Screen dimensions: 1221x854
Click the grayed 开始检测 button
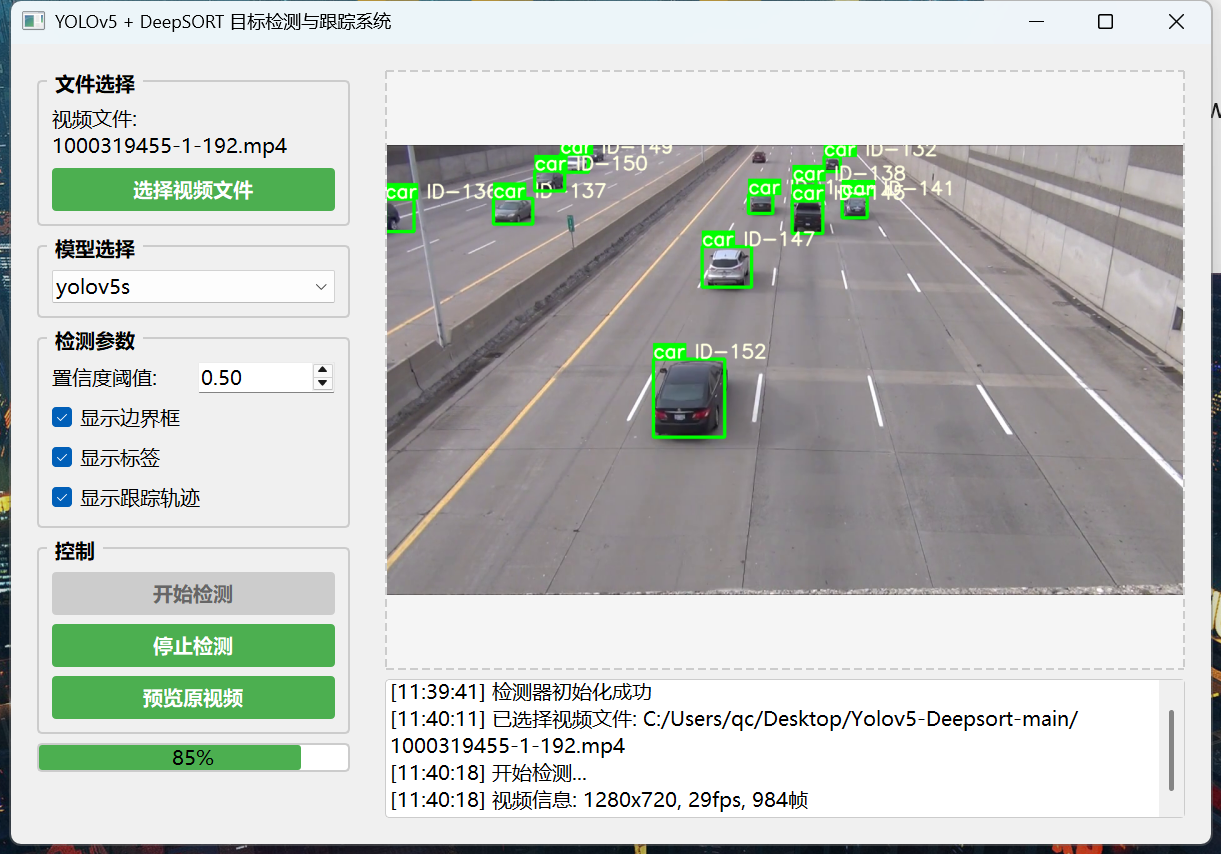tap(193, 594)
